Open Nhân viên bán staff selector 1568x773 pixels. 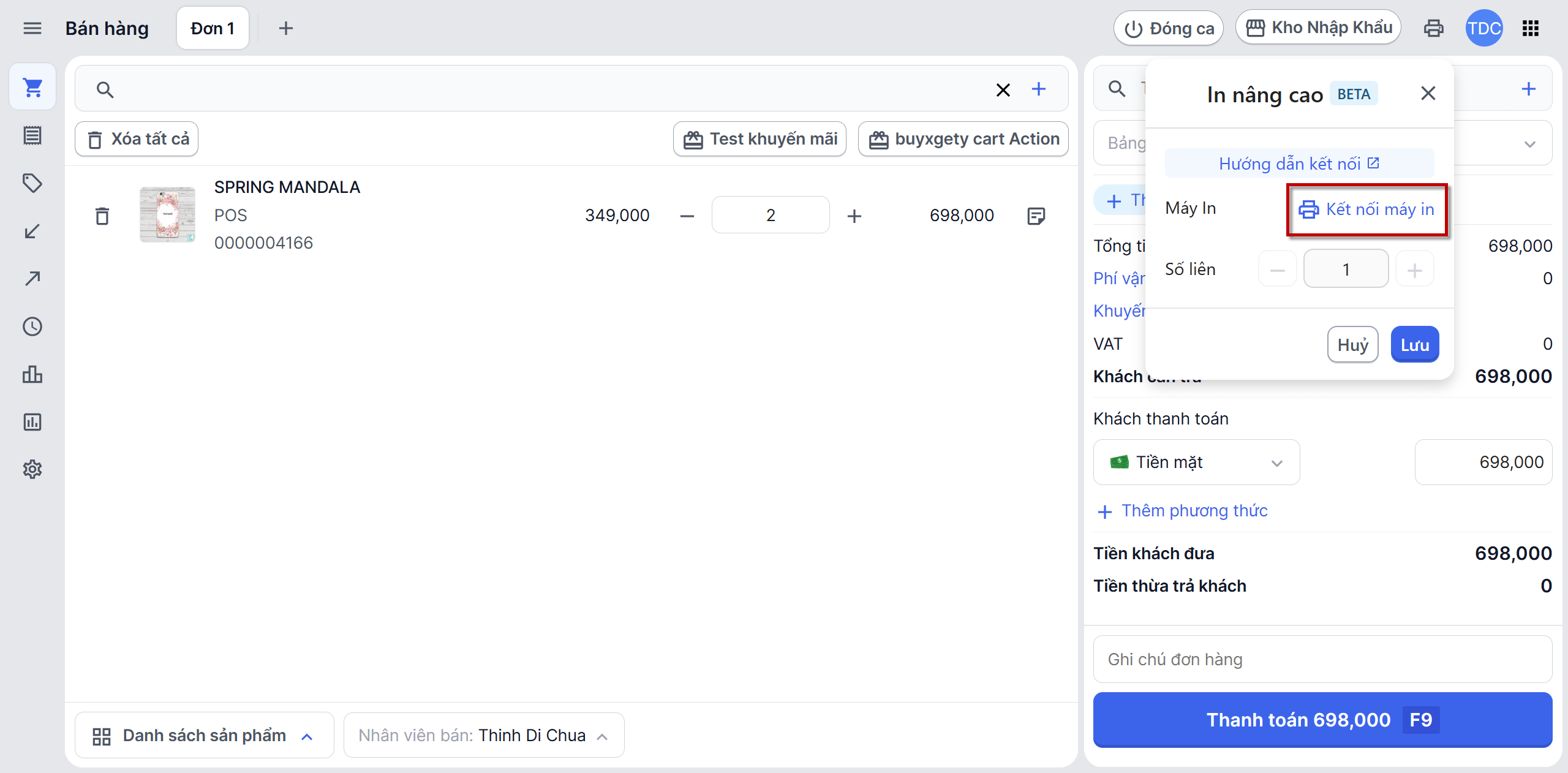pyautogui.click(x=483, y=735)
